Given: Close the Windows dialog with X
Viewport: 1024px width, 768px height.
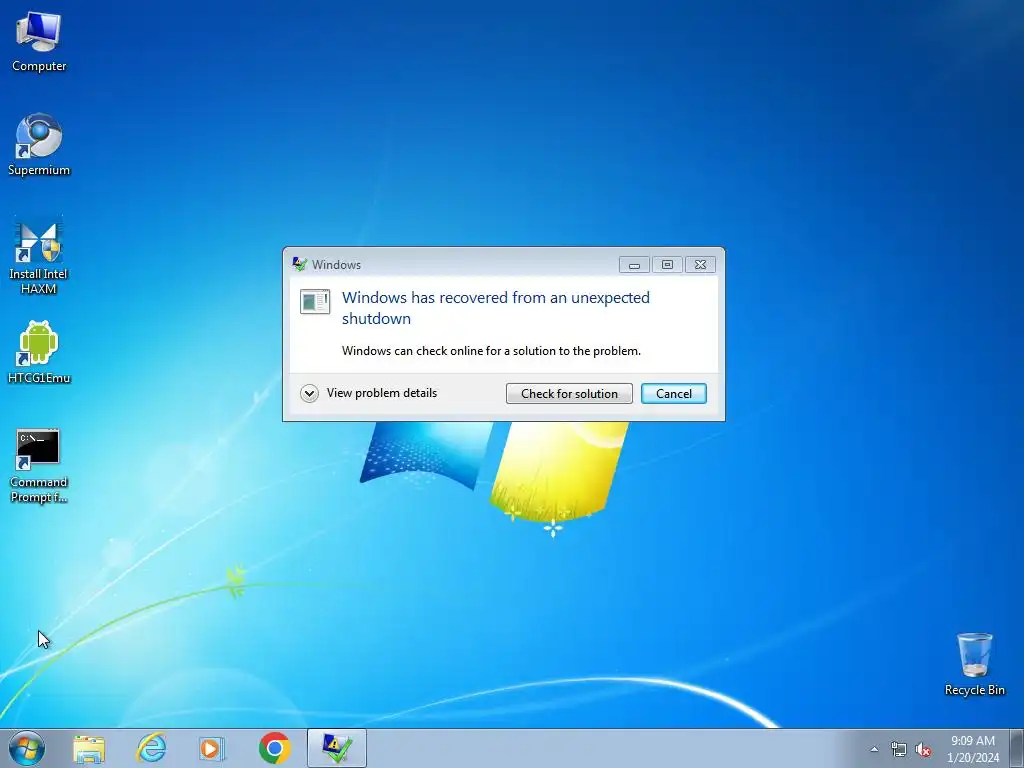Looking at the screenshot, I should coord(700,264).
